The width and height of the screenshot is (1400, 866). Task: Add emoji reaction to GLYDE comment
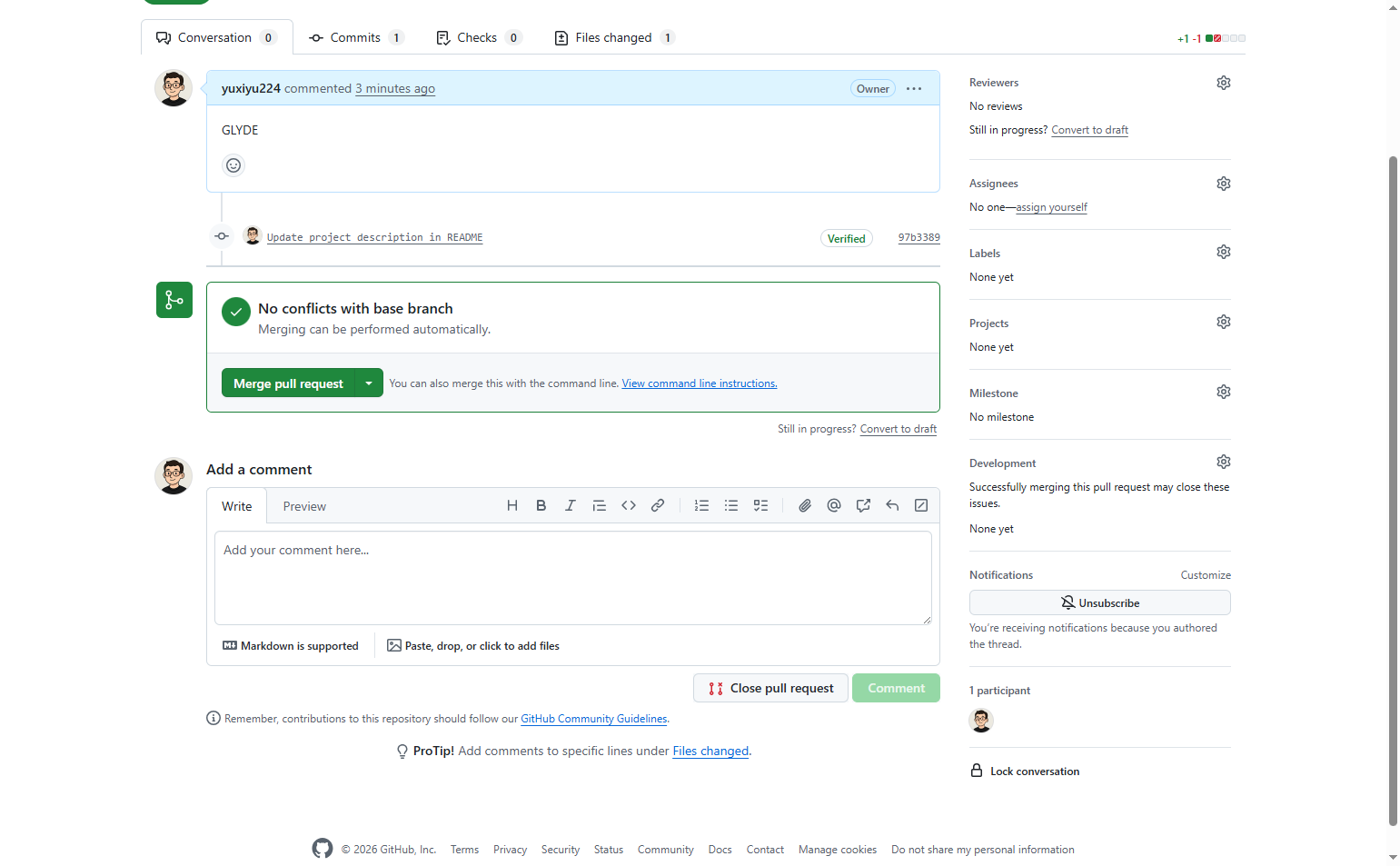tap(233, 165)
